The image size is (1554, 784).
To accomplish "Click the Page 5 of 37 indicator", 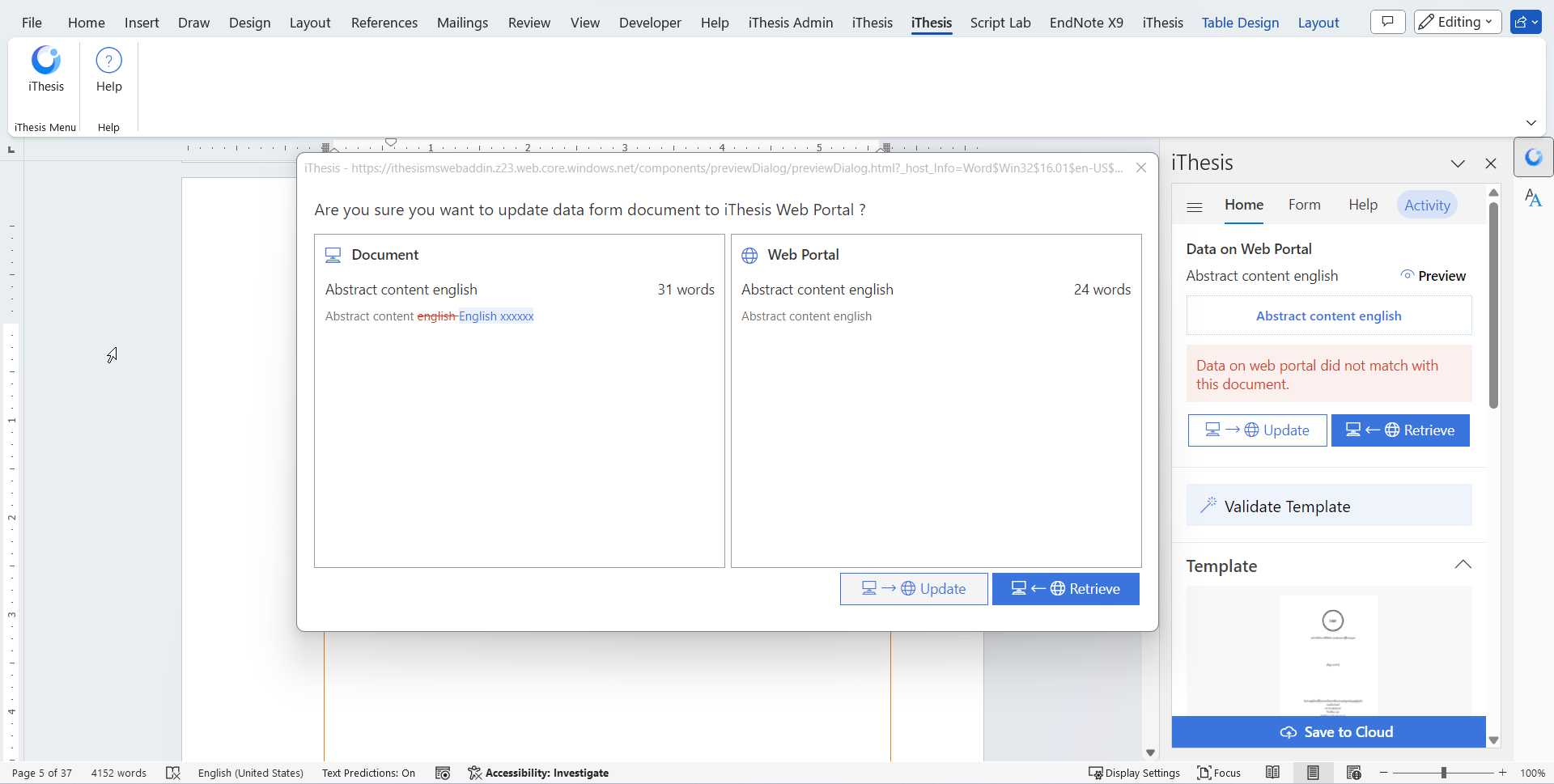I will pos(42,773).
